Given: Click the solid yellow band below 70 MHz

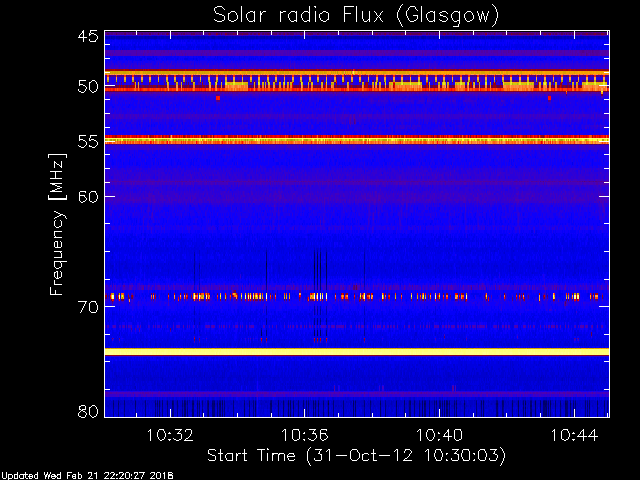Looking at the screenshot, I should point(357,352).
